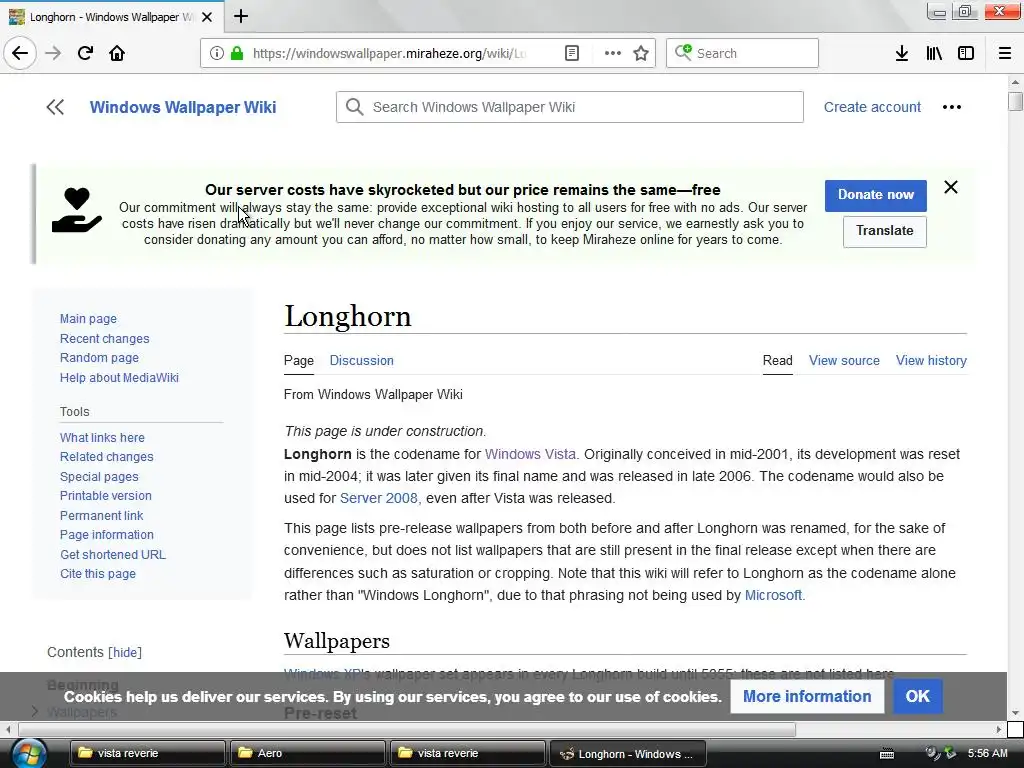Click the browser forward arrow
Viewport: 1024px width, 768px height.
tap(53, 53)
